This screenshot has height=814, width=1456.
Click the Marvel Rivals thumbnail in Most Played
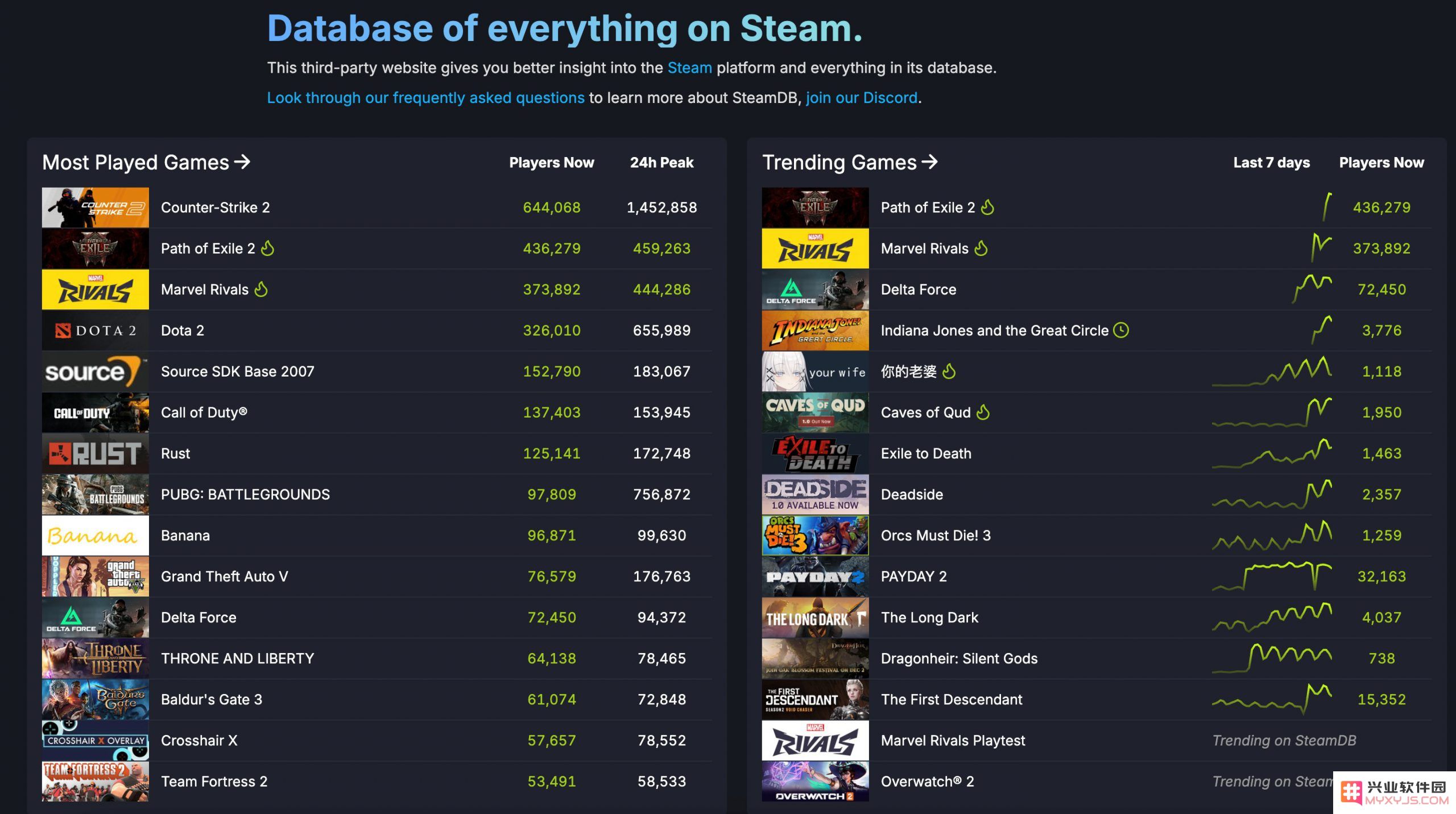pyautogui.click(x=96, y=290)
